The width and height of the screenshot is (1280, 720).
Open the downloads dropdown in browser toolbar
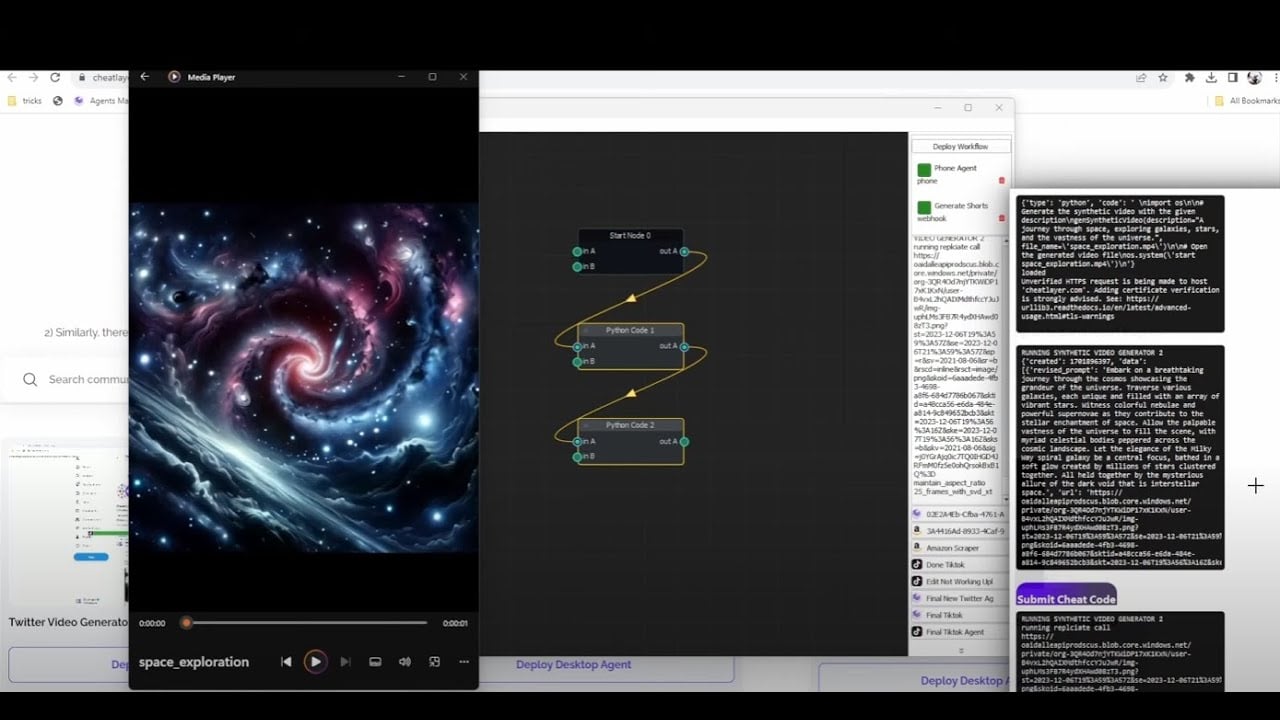(x=1211, y=78)
